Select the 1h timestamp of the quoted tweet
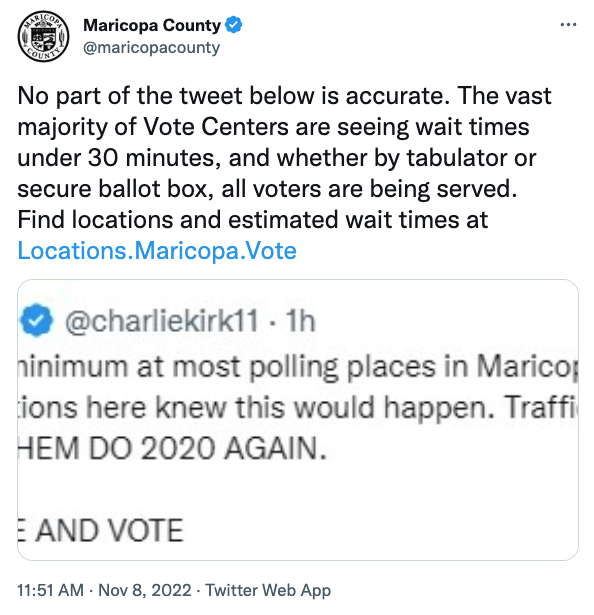 click(x=300, y=321)
